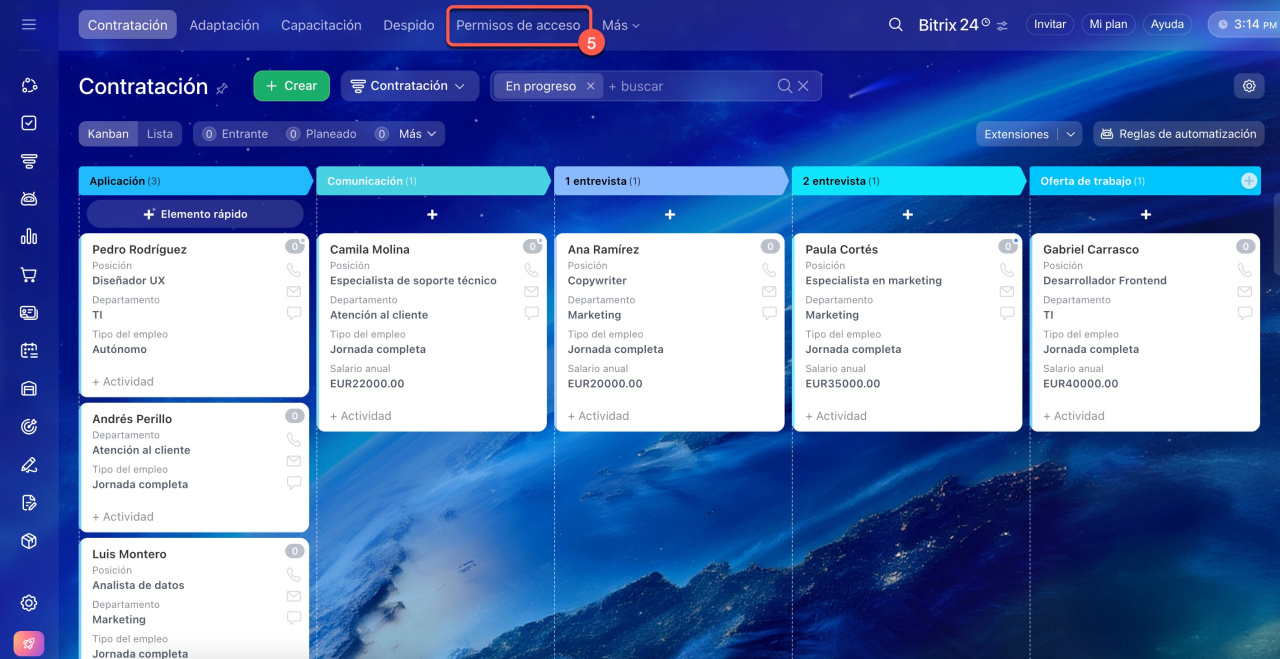Click the phone icon on Pedro Rodríguez card

tap(294, 270)
